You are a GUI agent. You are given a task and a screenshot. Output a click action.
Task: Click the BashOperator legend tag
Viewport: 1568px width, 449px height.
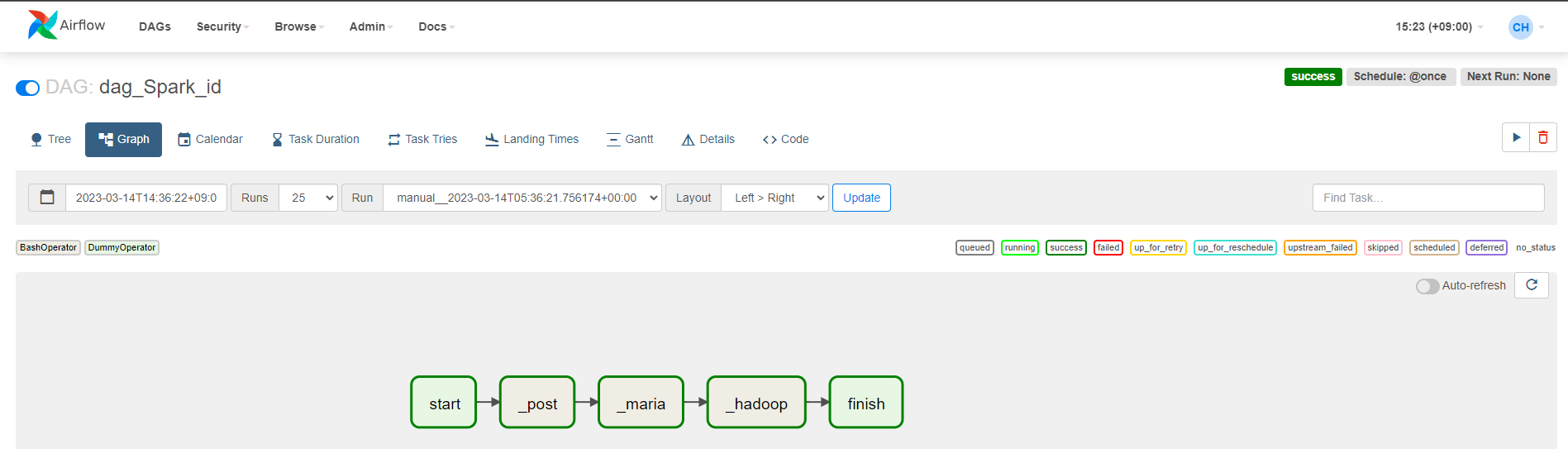48,247
